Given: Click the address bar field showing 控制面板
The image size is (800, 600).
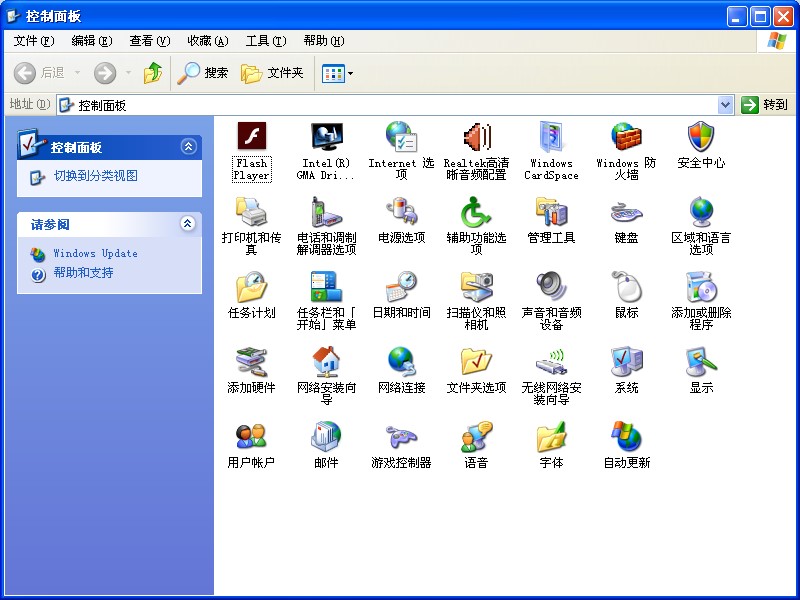Looking at the screenshot, I should coord(390,105).
